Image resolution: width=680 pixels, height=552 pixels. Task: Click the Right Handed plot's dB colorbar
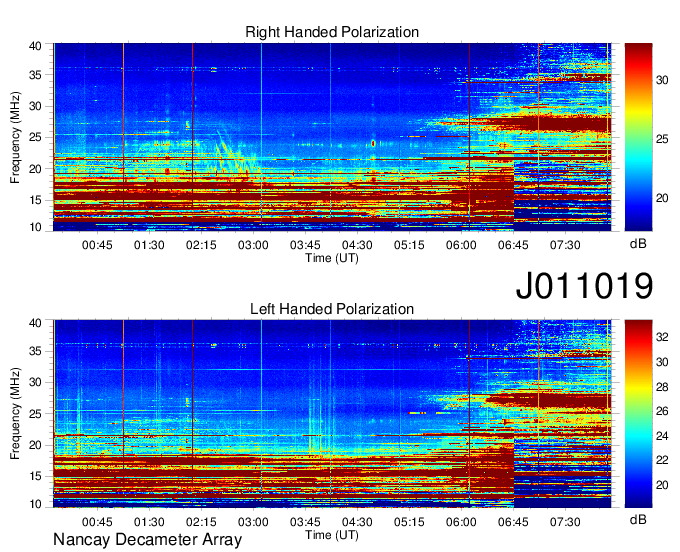tap(638, 137)
